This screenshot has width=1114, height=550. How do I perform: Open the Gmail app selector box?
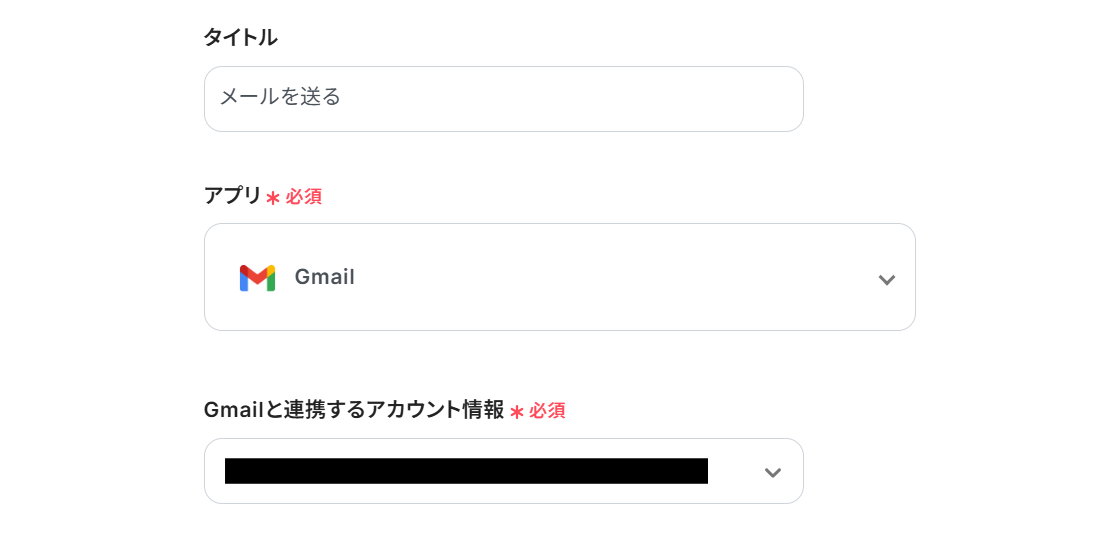pyautogui.click(x=559, y=277)
